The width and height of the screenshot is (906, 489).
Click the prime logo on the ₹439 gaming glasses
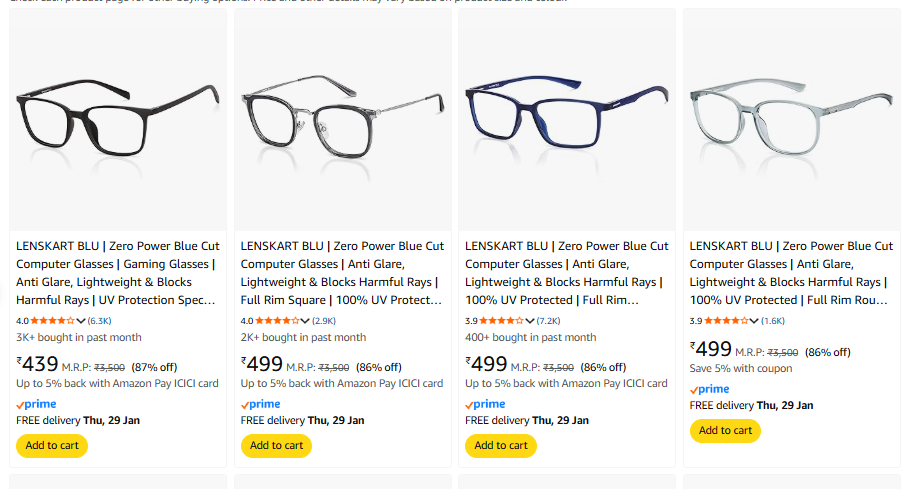pyautogui.click(x=36, y=405)
